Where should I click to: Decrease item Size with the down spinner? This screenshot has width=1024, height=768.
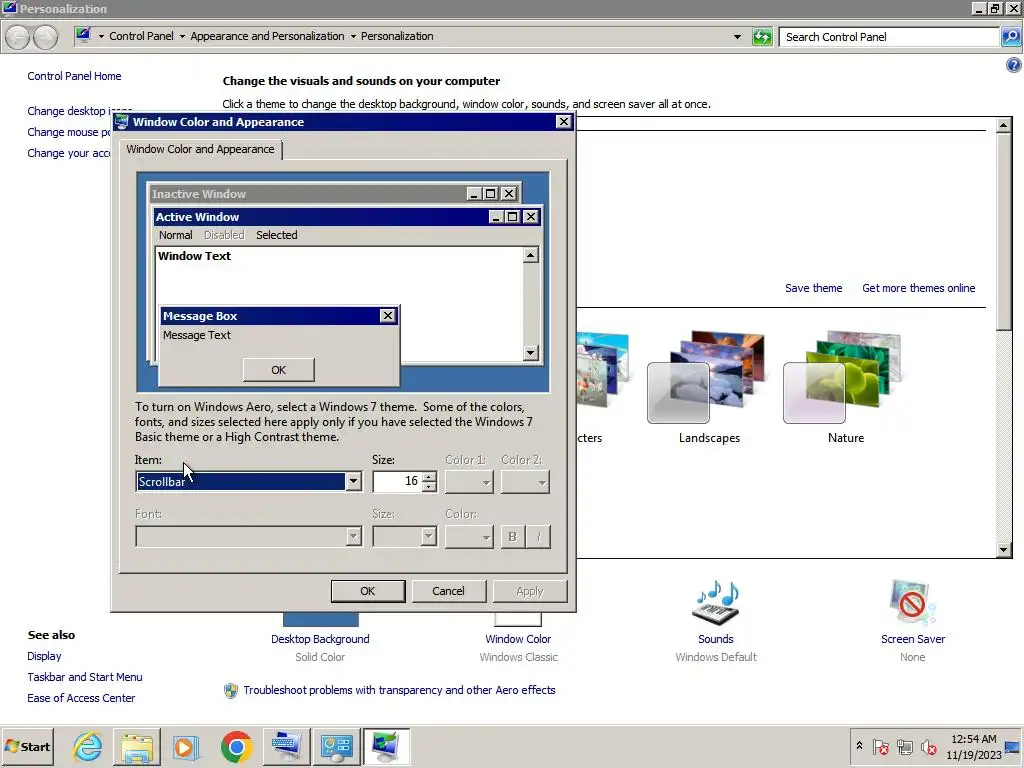tap(429, 487)
